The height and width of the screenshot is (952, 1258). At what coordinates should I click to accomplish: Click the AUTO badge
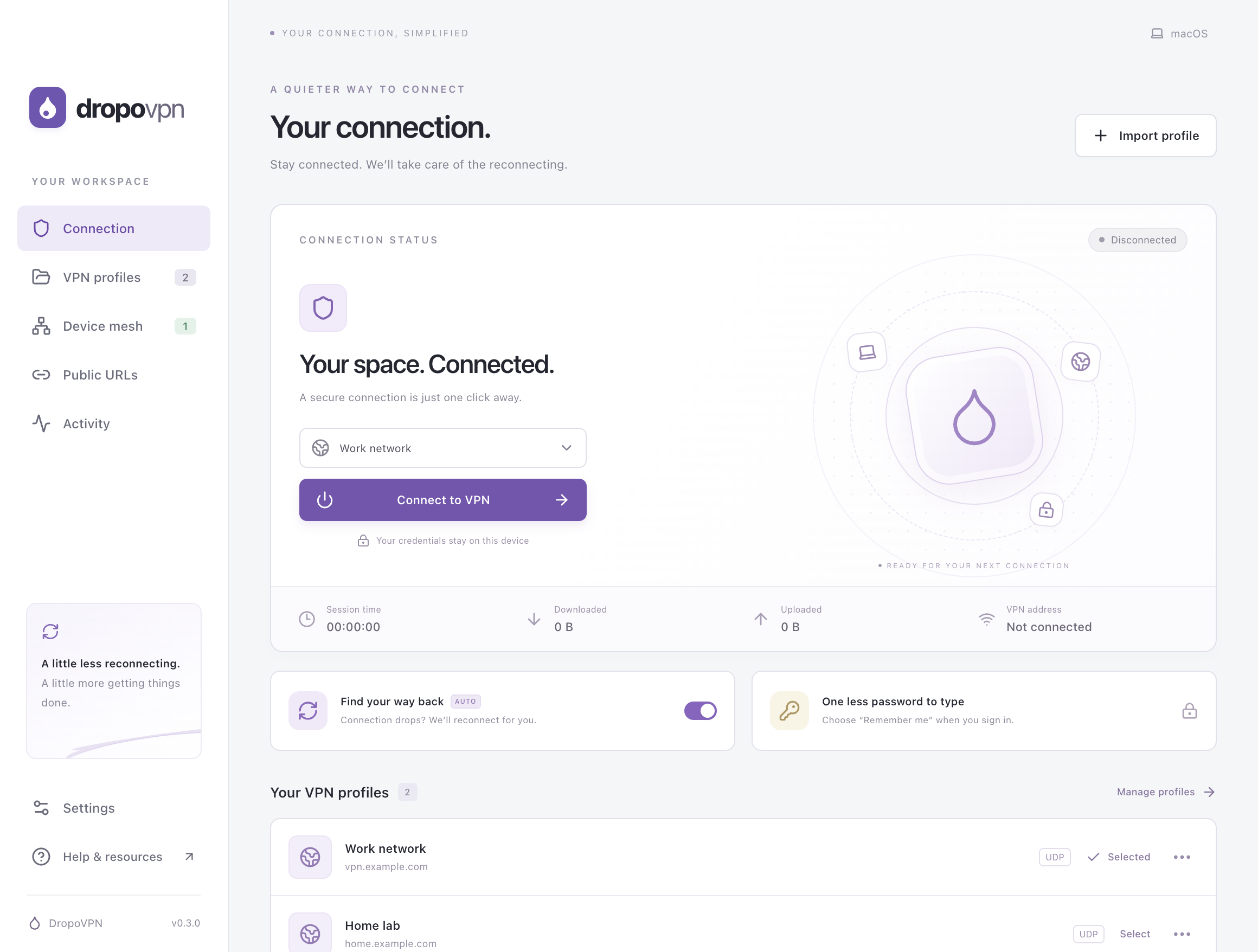(x=465, y=701)
